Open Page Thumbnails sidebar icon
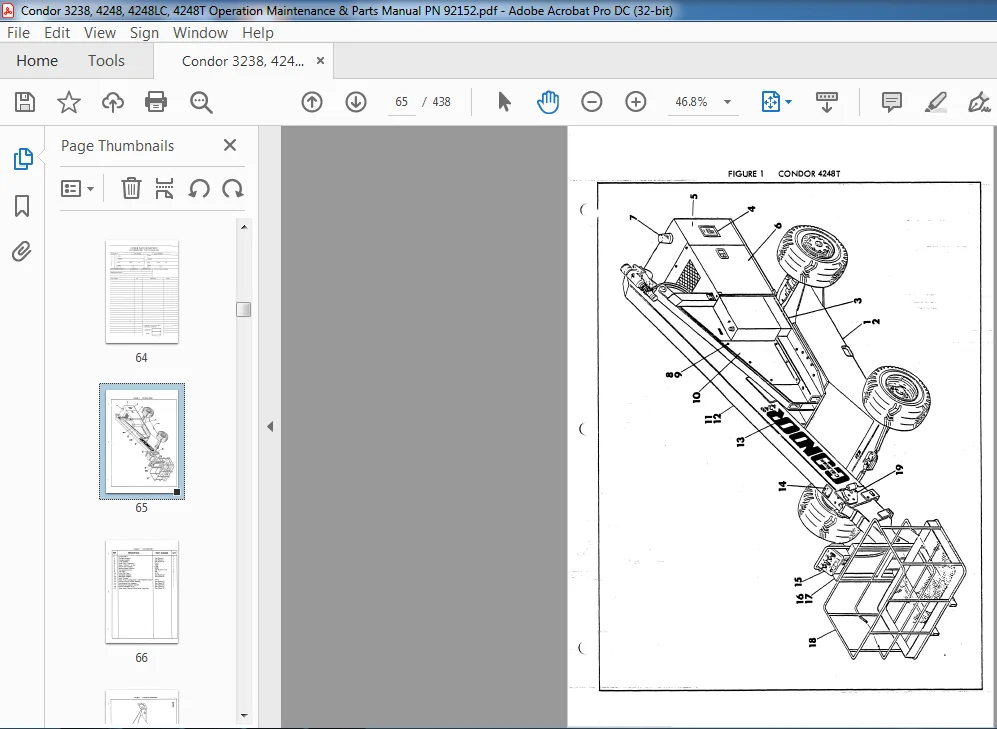The image size is (997, 729). pos(23,159)
